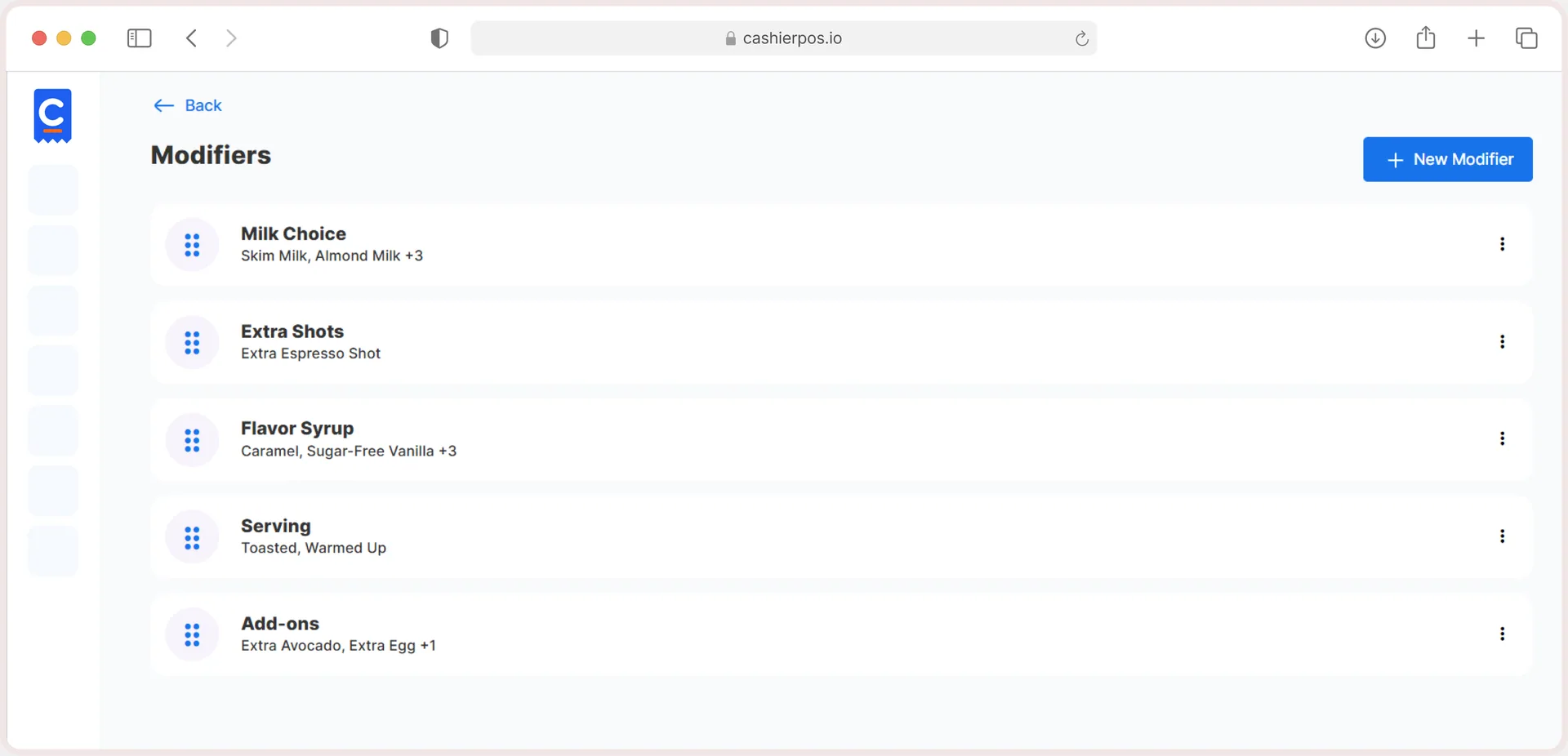
Task: Open the three-dot menu for Flavor Syrup
Action: (1502, 438)
